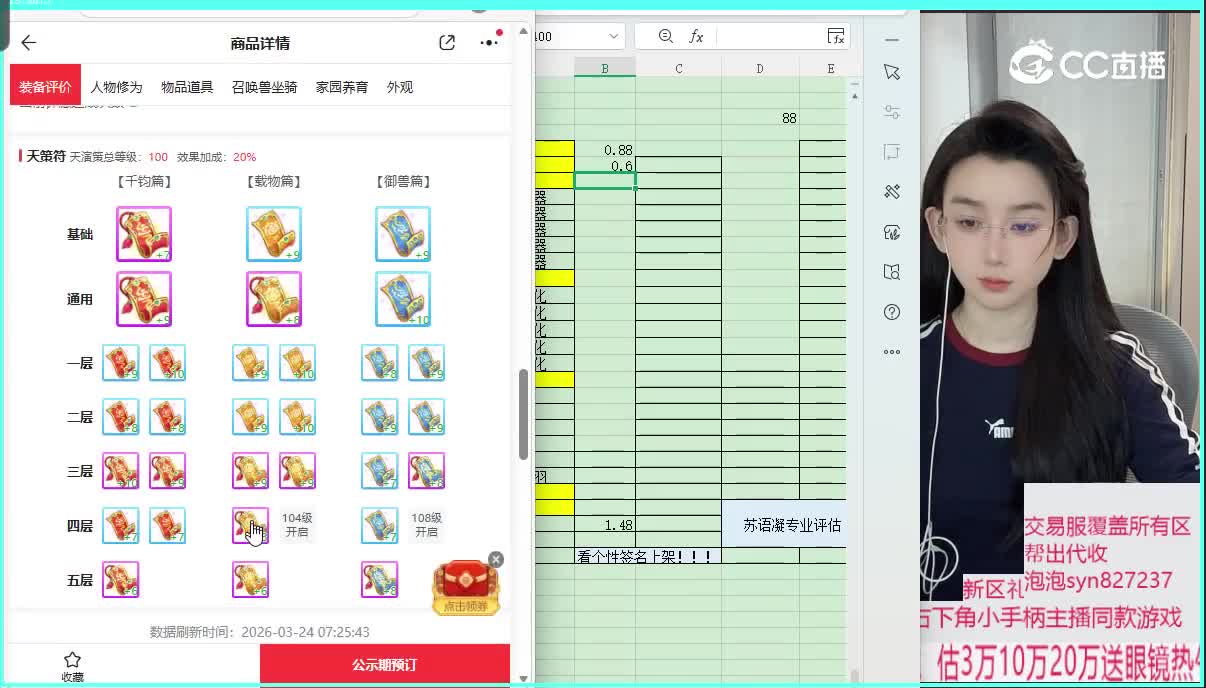
Task: Open the map/book icon in spreadsheet sidebar
Action: [x=892, y=272]
